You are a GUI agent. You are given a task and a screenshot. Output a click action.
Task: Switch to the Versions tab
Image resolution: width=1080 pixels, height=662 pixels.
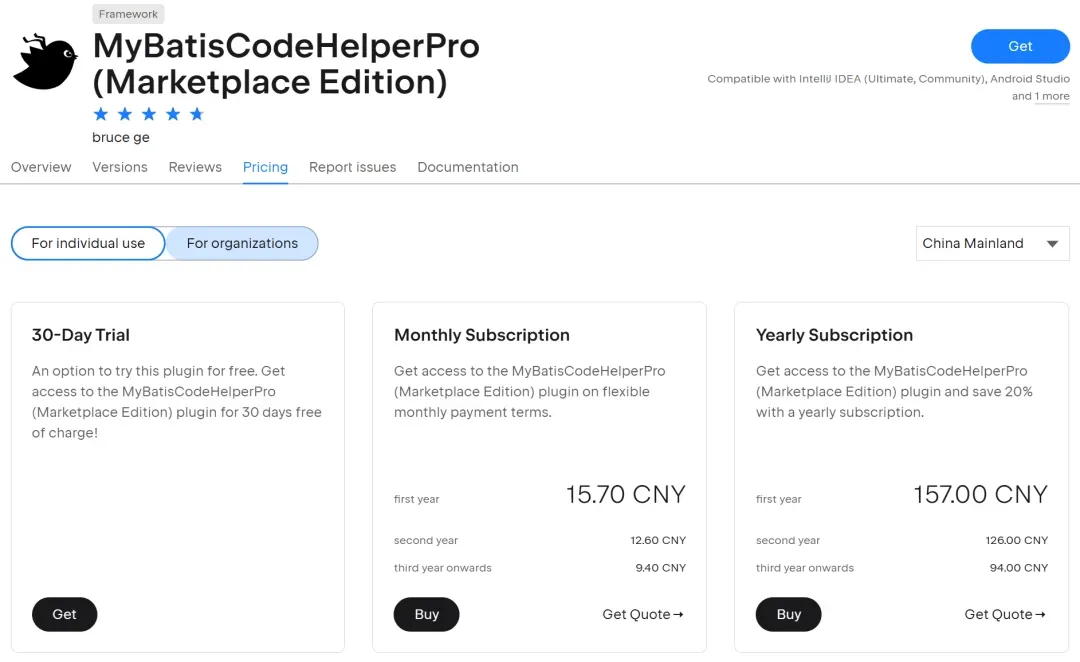pos(120,167)
